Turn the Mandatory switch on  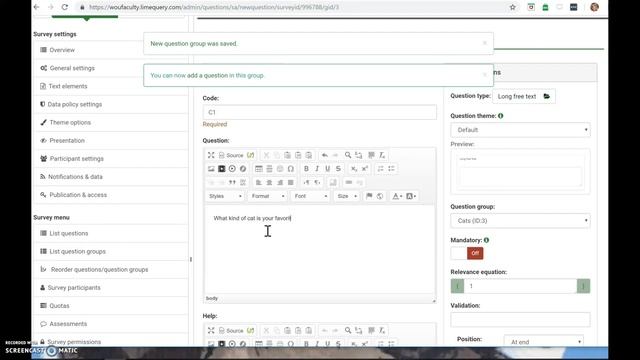coord(467,253)
